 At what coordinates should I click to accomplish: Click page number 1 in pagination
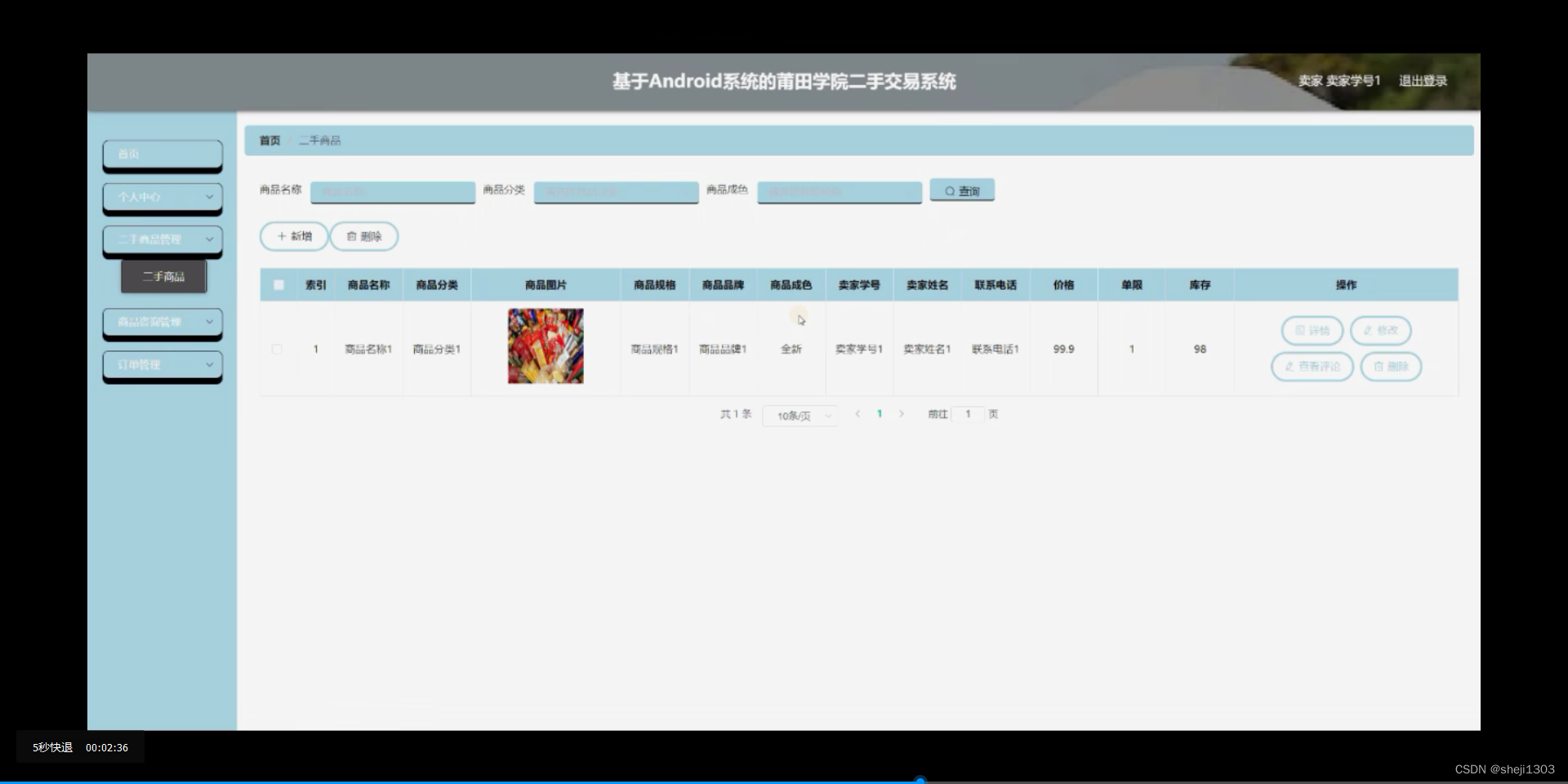pos(880,414)
